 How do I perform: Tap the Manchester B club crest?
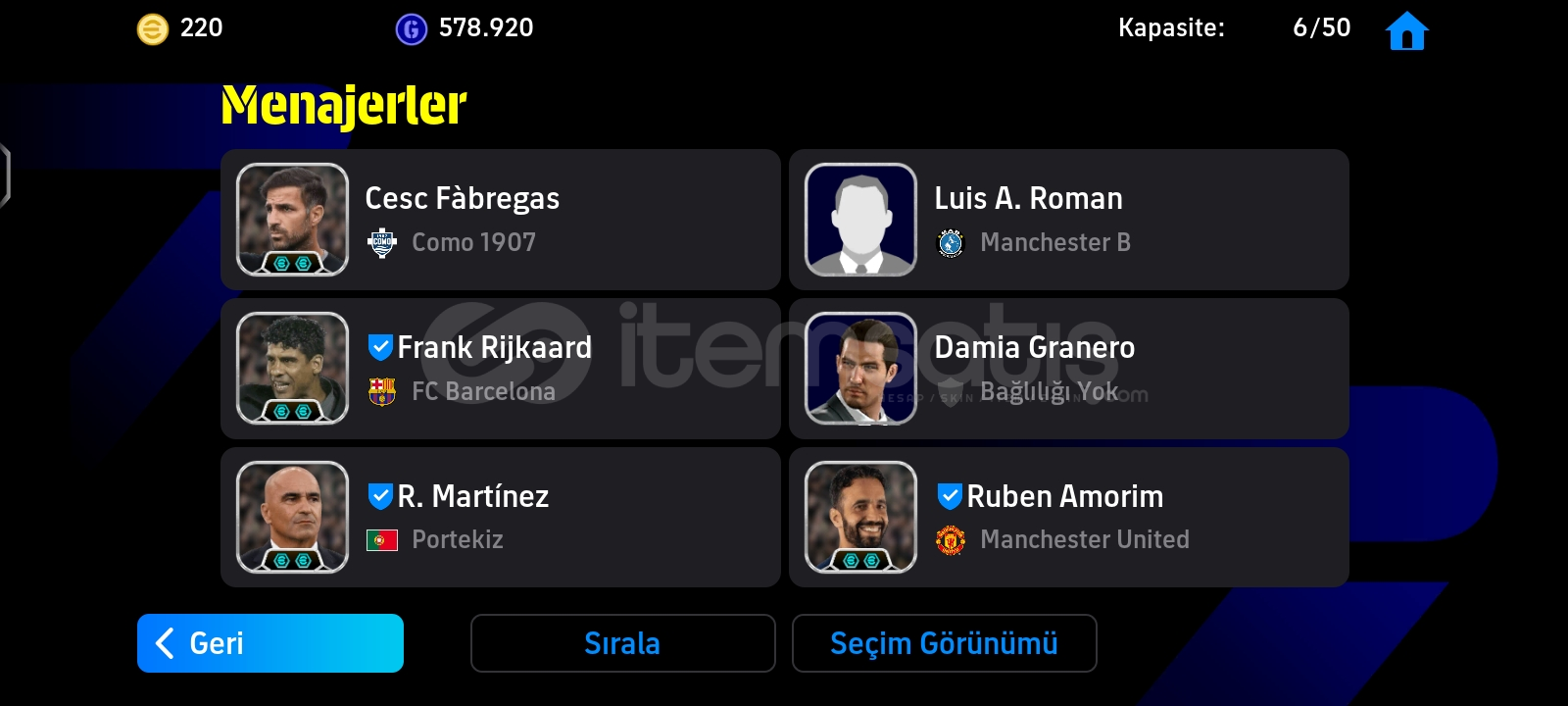pos(950,242)
